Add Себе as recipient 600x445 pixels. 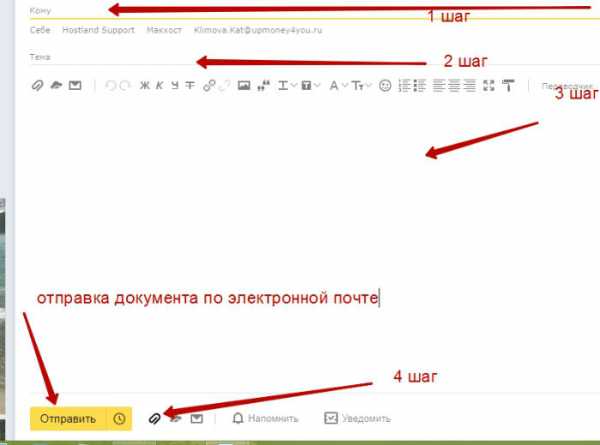pos(40,30)
